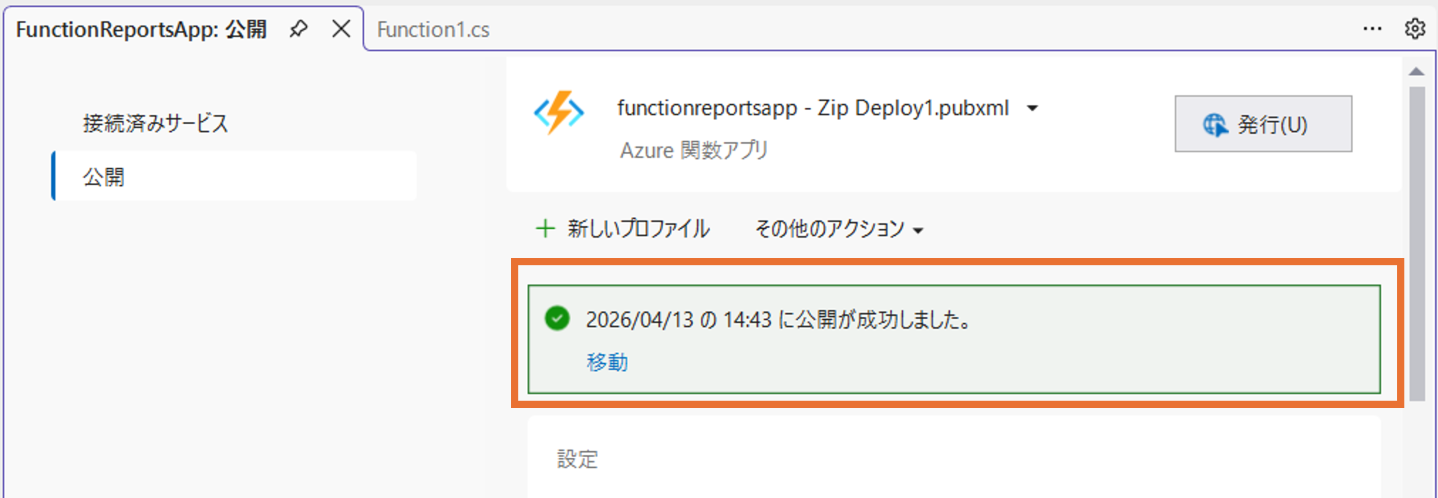Open 接続済みサービス in the sidebar
Image resolution: width=1438 pixels, height=498 pixels.
tap(156, 124)
